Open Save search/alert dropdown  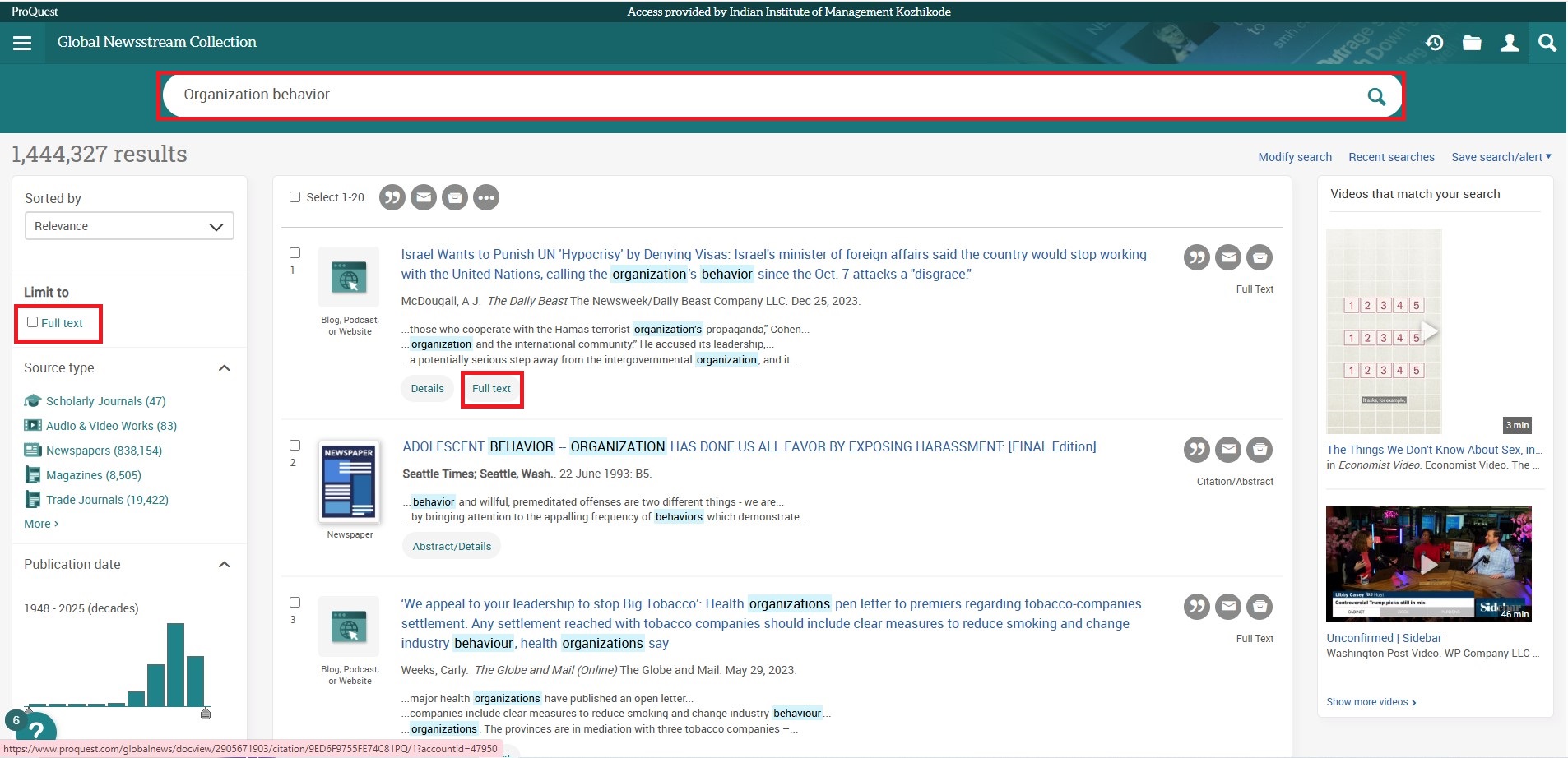click(x=1501, y=157)
